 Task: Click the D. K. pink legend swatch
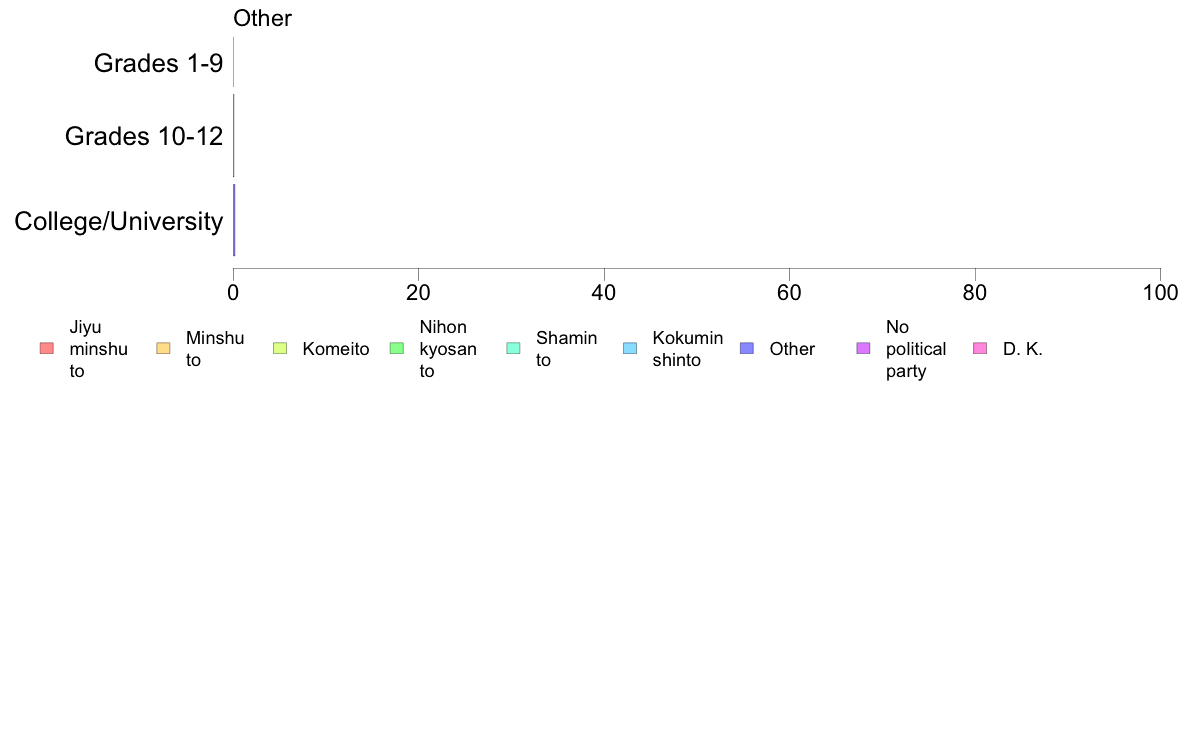tap(980, 349)
